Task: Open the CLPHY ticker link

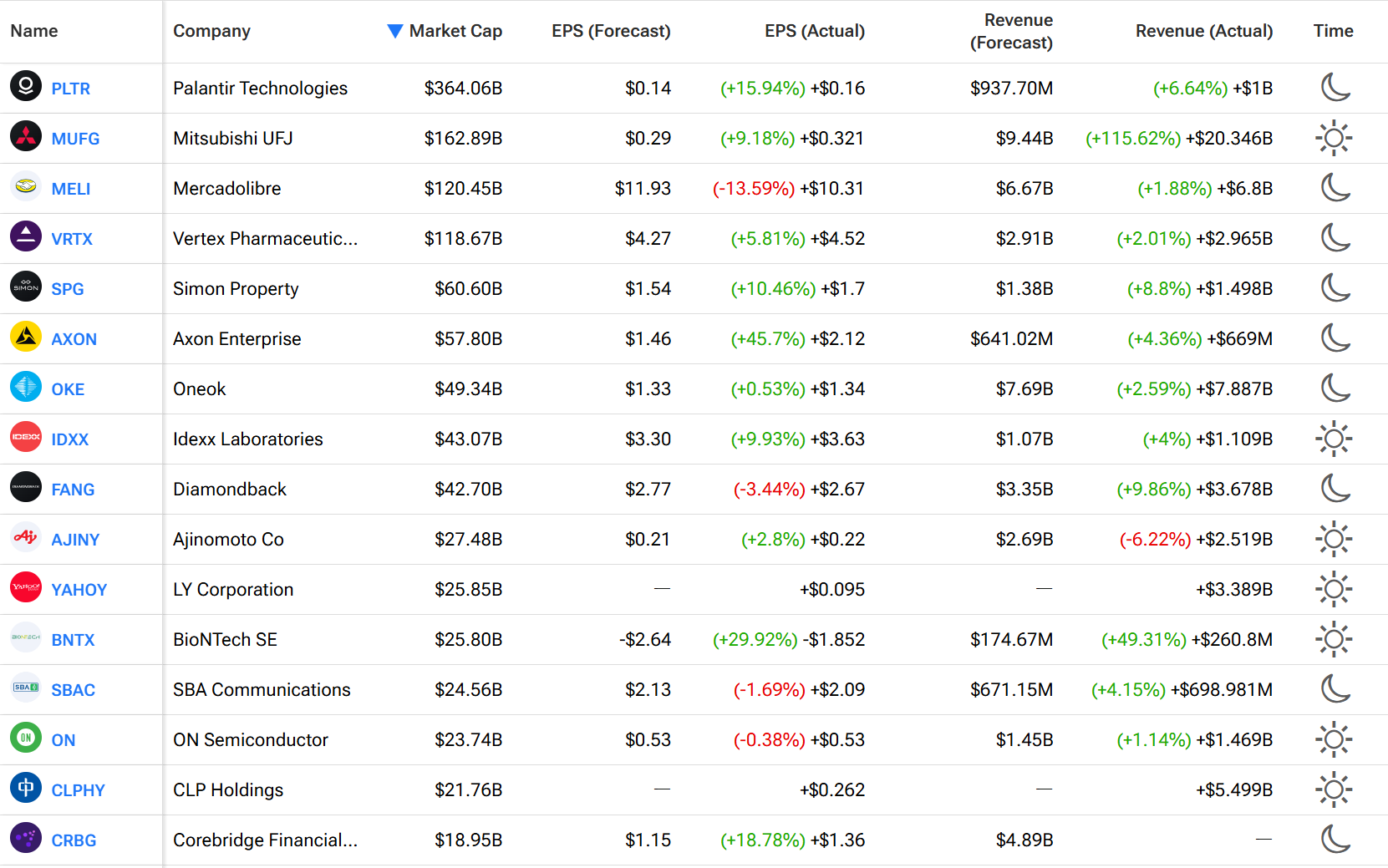Action: 79,790
